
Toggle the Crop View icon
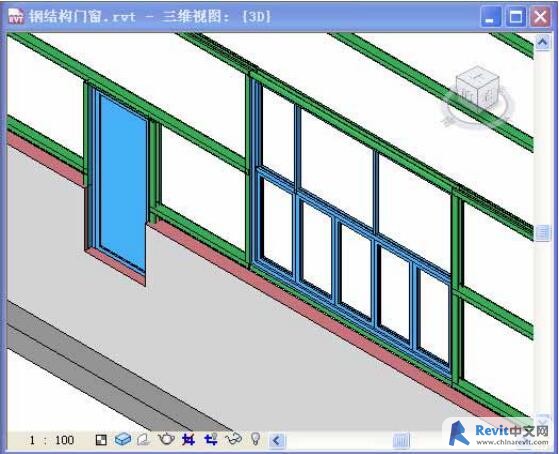[188, 439]
